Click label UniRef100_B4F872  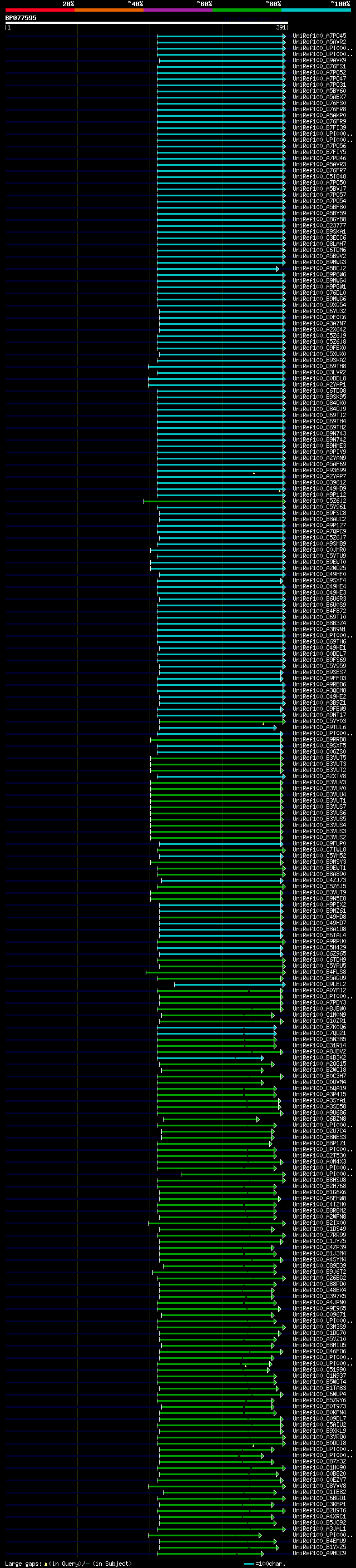coord(319,611)
